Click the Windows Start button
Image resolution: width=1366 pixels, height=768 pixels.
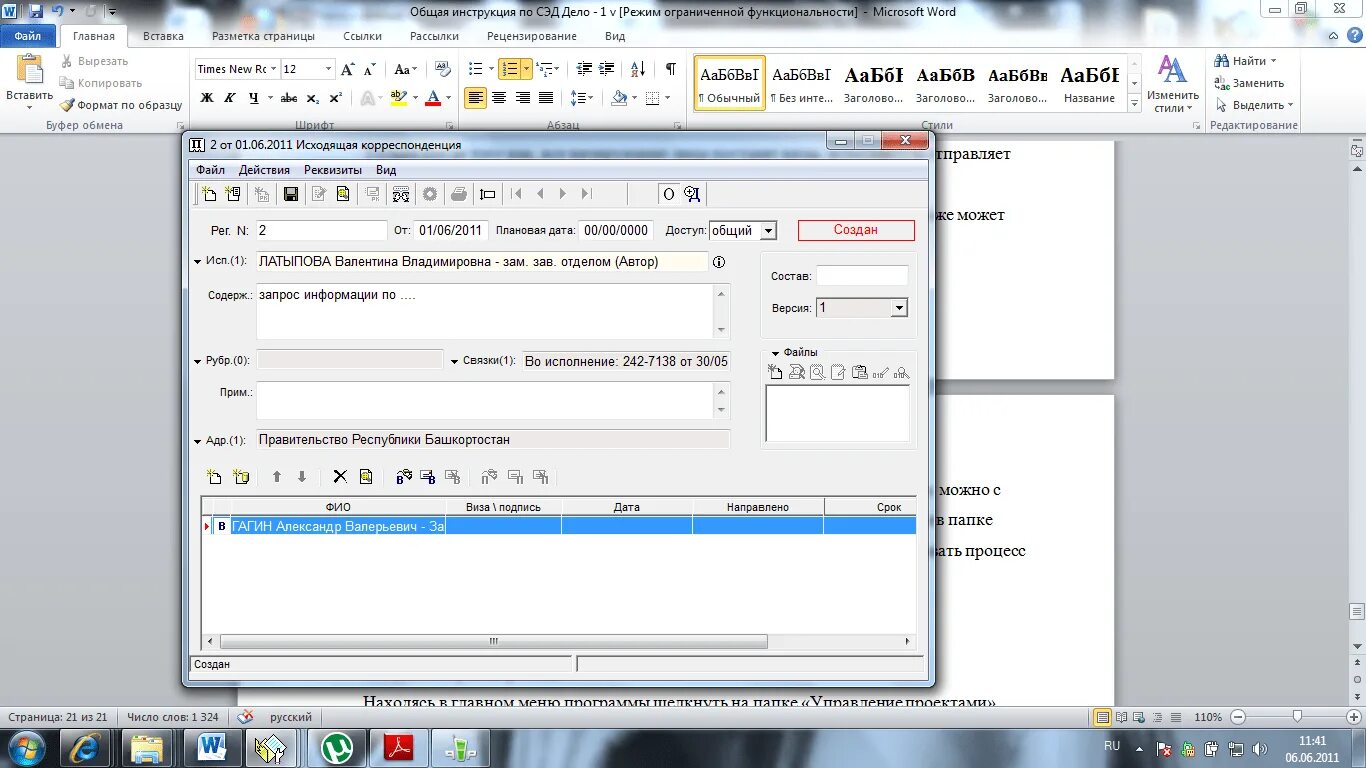tap(25, 748)
